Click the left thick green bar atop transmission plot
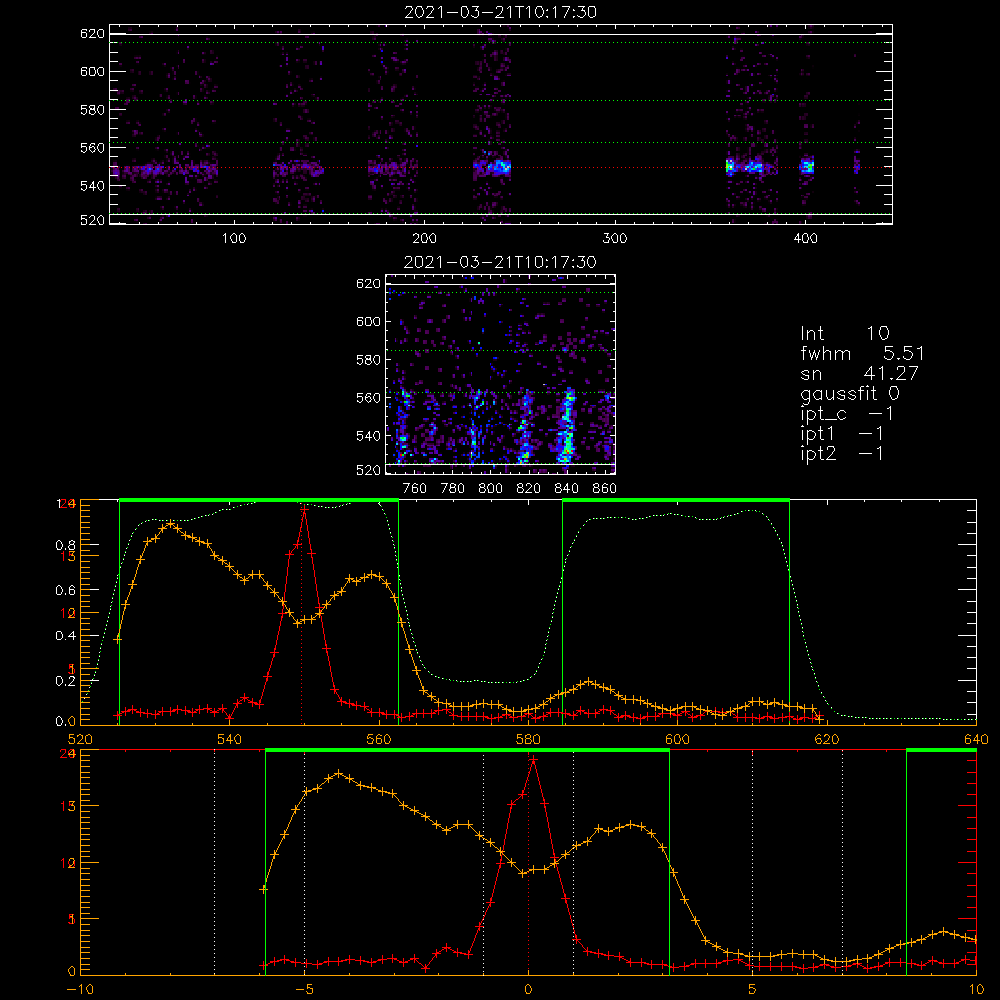This screenshot has height=1000, width=1000. (259, 500)
